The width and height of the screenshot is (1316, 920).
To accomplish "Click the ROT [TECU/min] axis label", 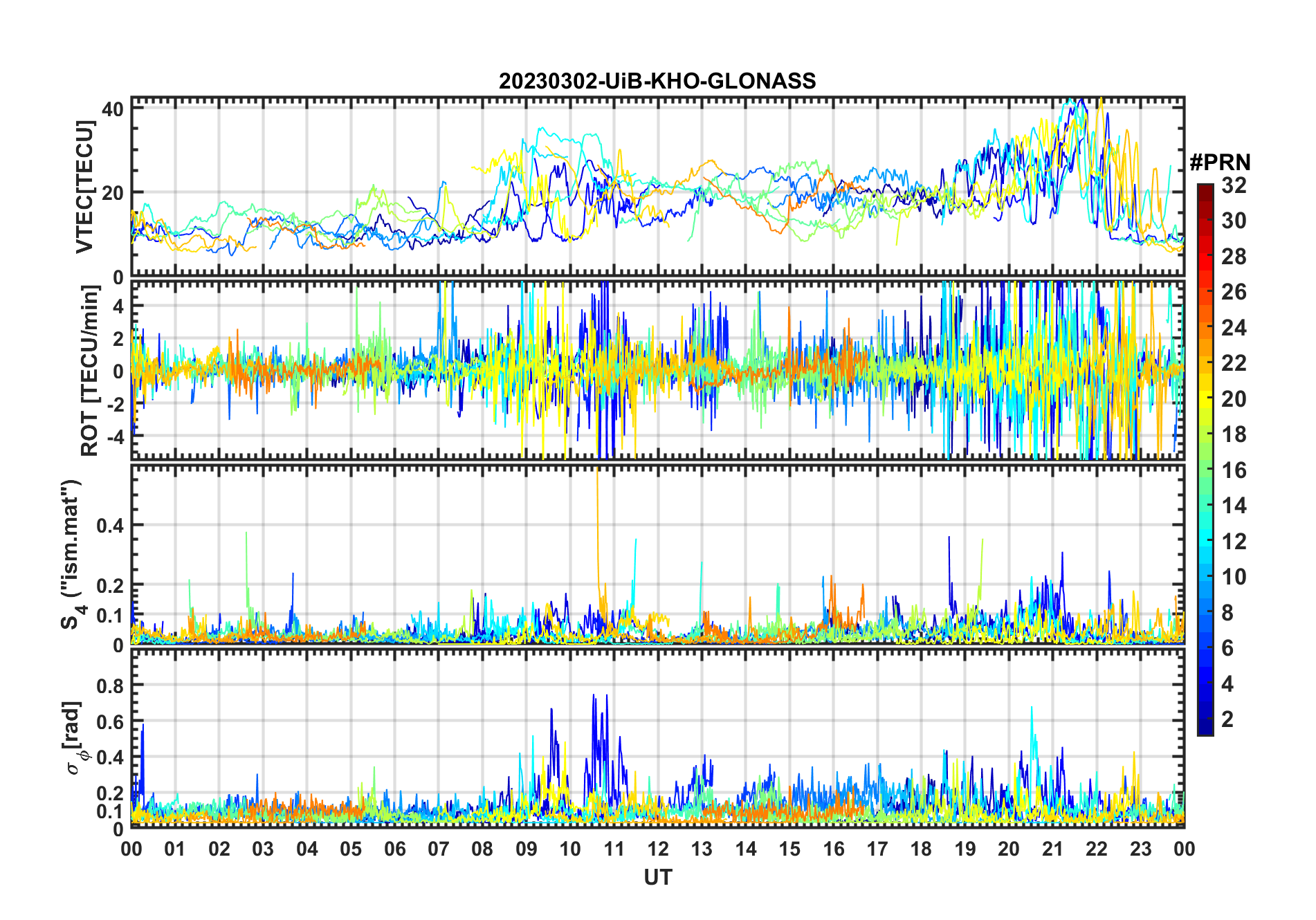I will [90, 371].
